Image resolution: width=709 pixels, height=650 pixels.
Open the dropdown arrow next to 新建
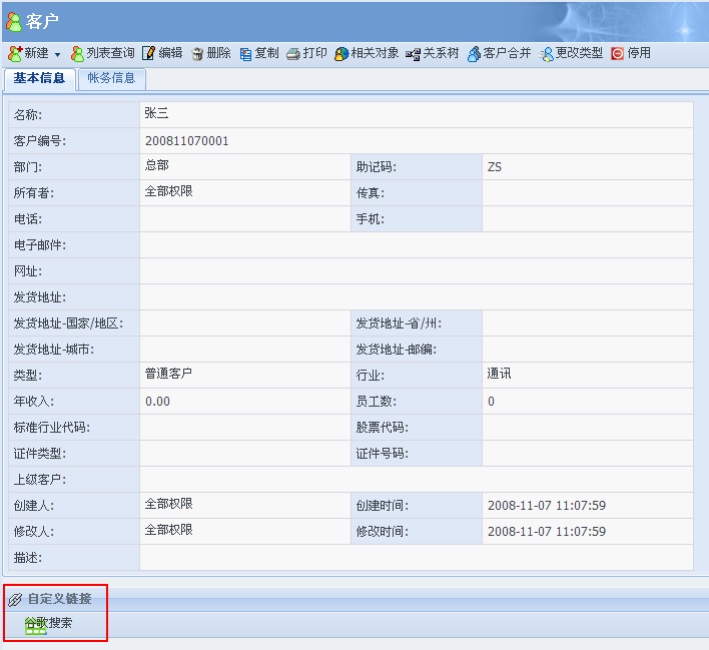(57, 54)
